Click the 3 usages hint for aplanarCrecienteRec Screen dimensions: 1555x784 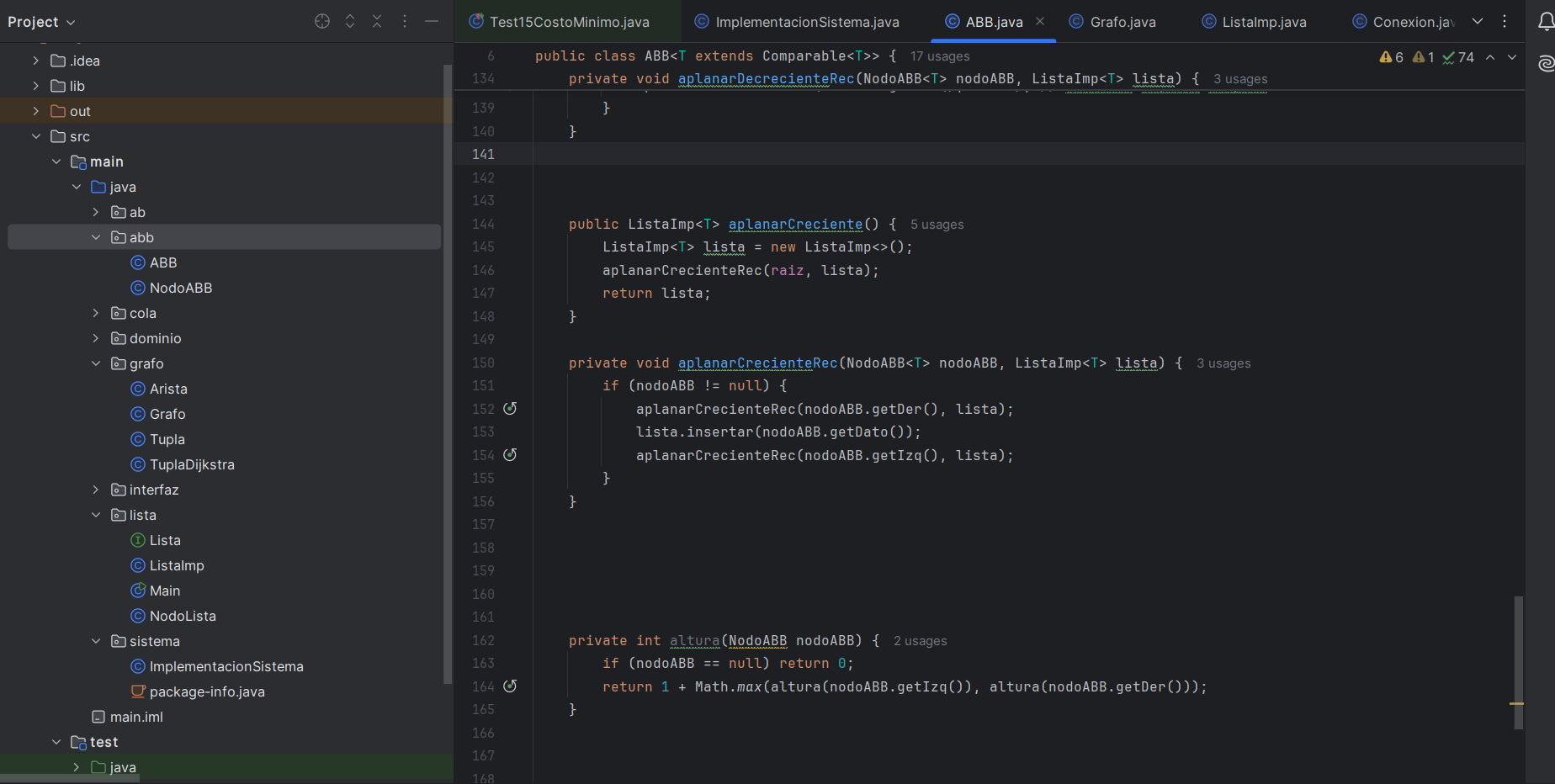point(1223,363)
